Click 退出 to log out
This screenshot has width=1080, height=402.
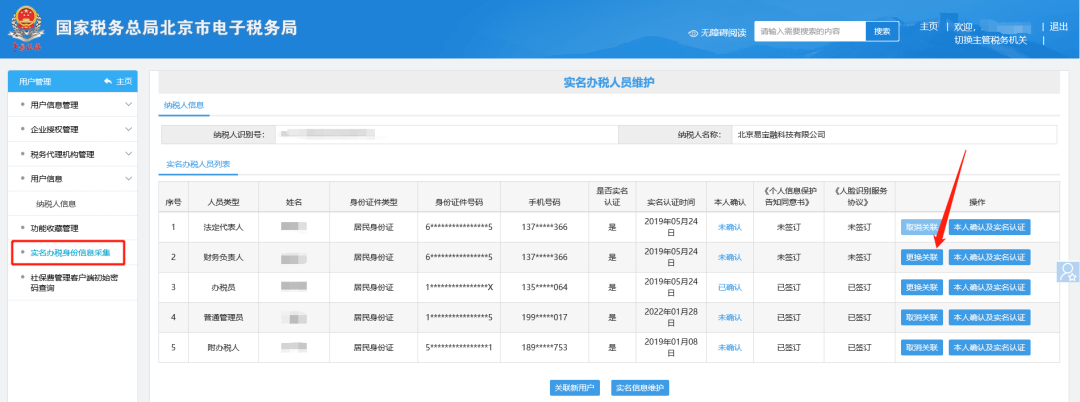pos(1059,26)
